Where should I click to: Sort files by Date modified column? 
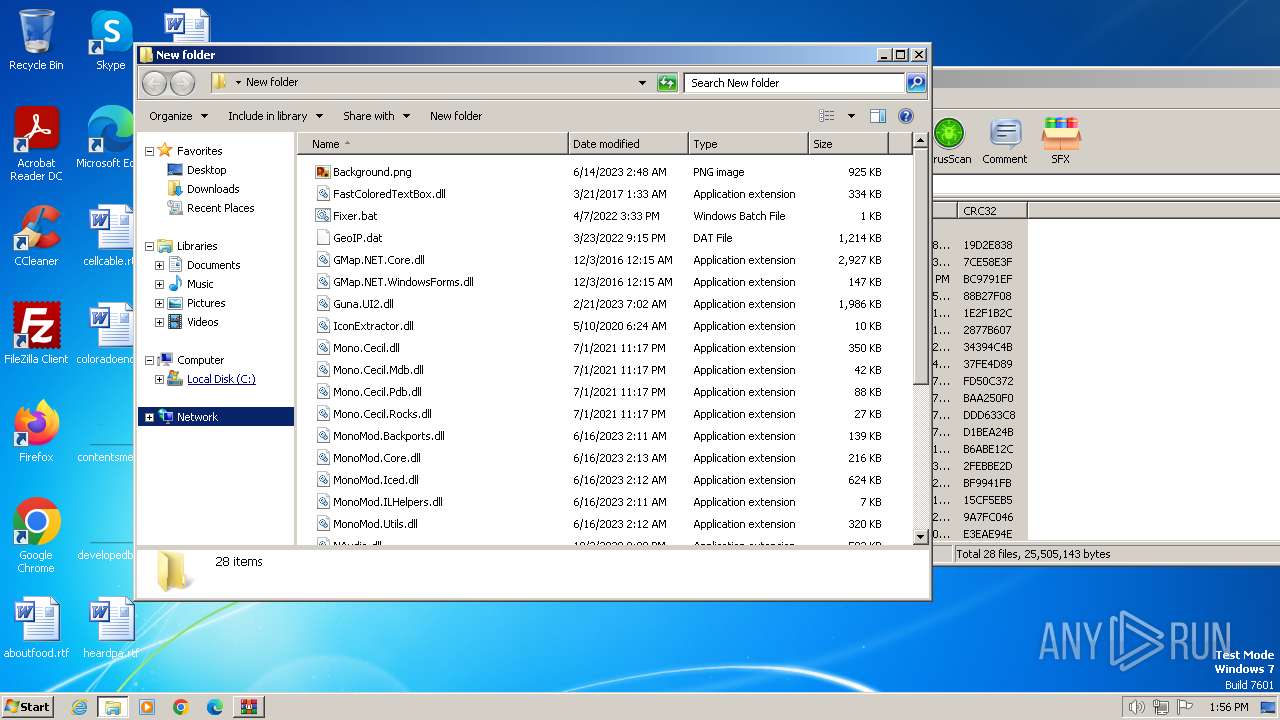coord(628,144)
